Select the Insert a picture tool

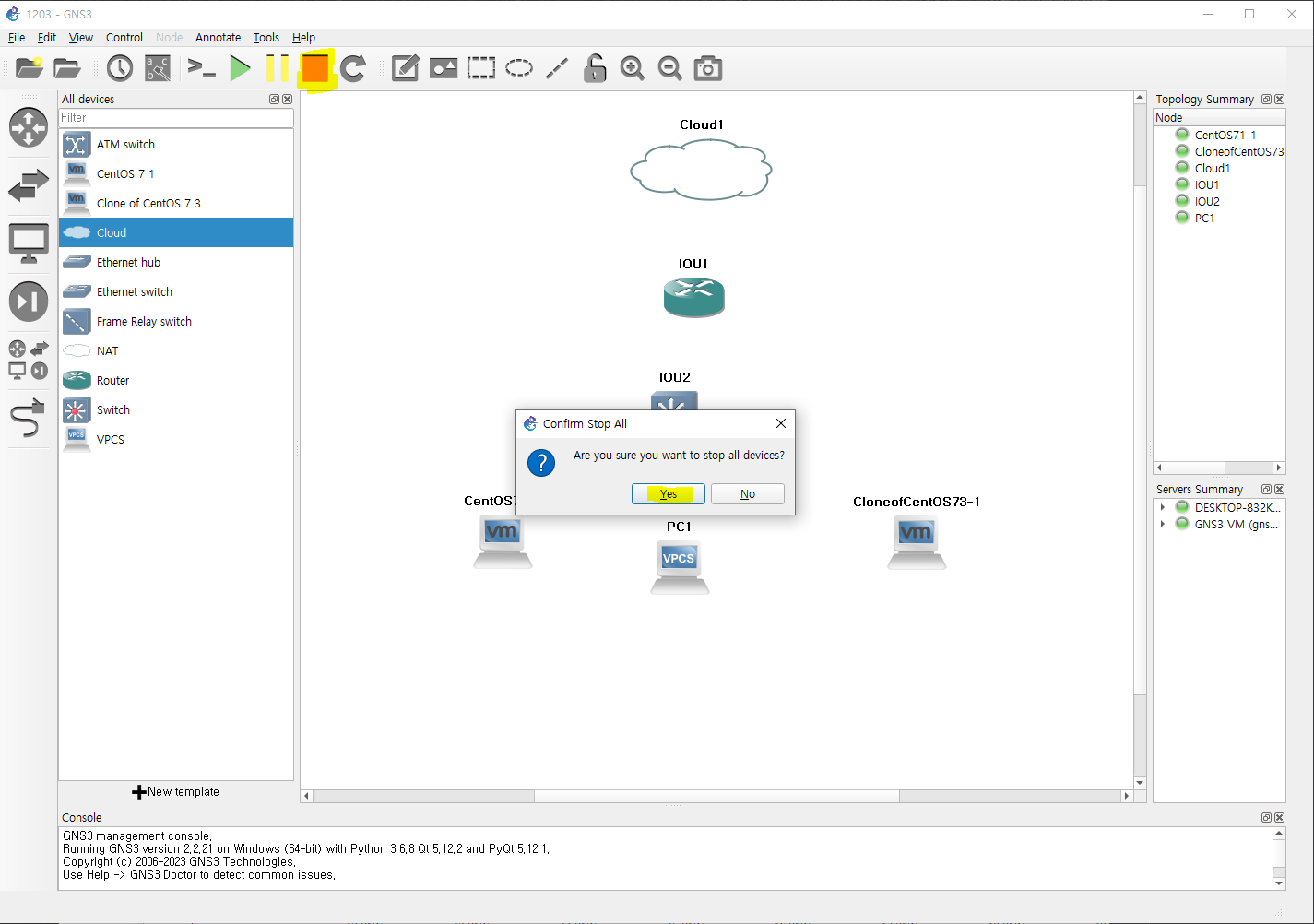[x=444, y=68]
